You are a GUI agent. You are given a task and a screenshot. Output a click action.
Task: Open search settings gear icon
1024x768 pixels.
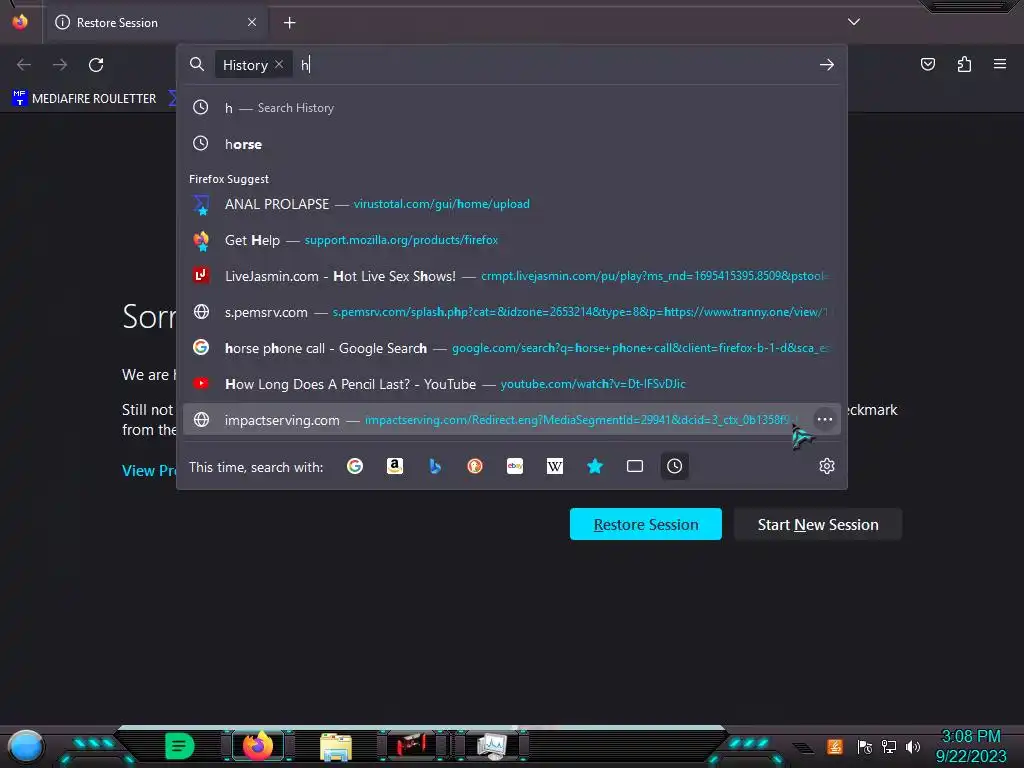[827, 466]
